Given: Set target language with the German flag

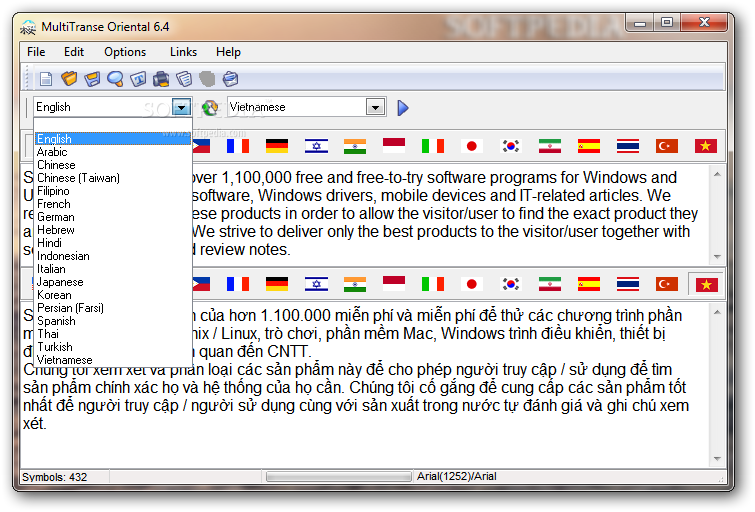Looking at the screenshot, I should (x=277, y=284).
